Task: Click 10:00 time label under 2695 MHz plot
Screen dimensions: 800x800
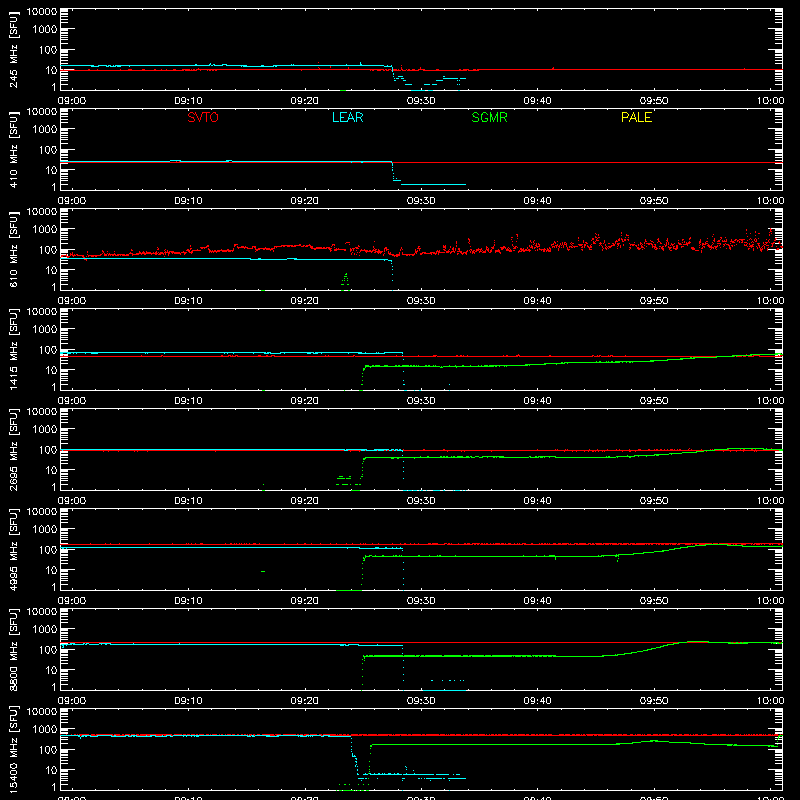Action: tap(770, 501)
